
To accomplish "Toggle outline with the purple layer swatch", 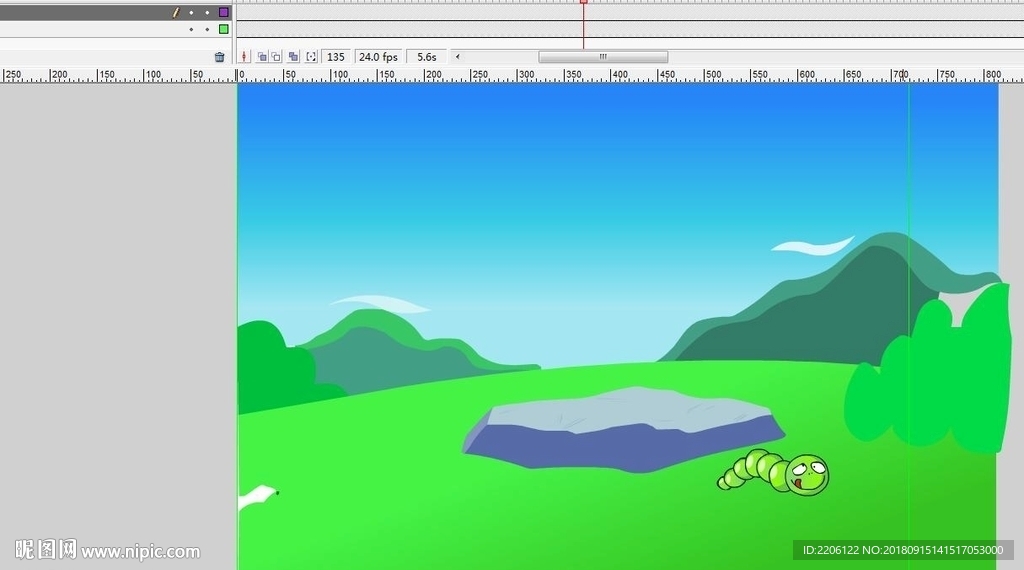I will click(224, 12).
